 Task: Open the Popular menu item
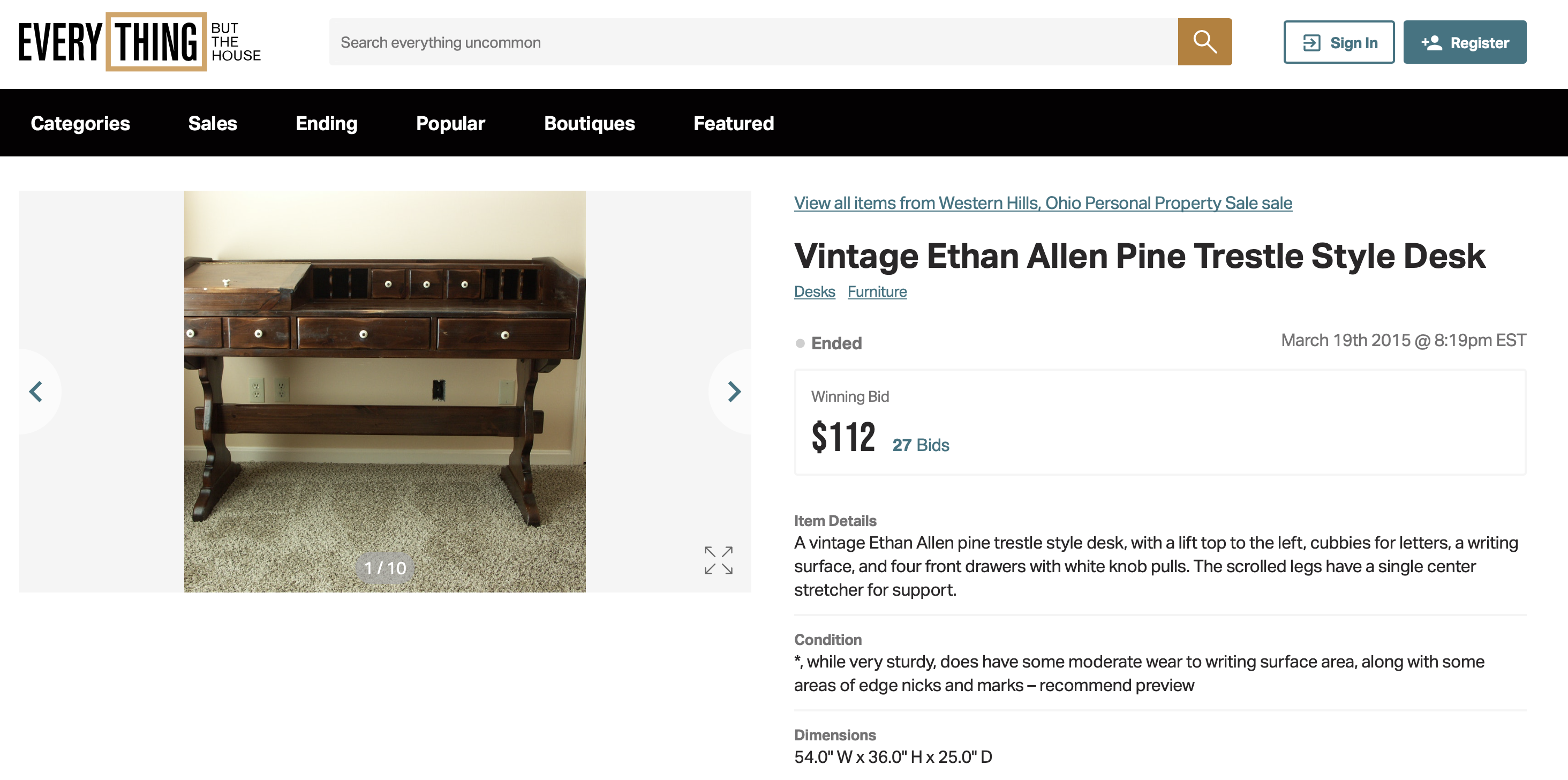click(x=450, y=124)
